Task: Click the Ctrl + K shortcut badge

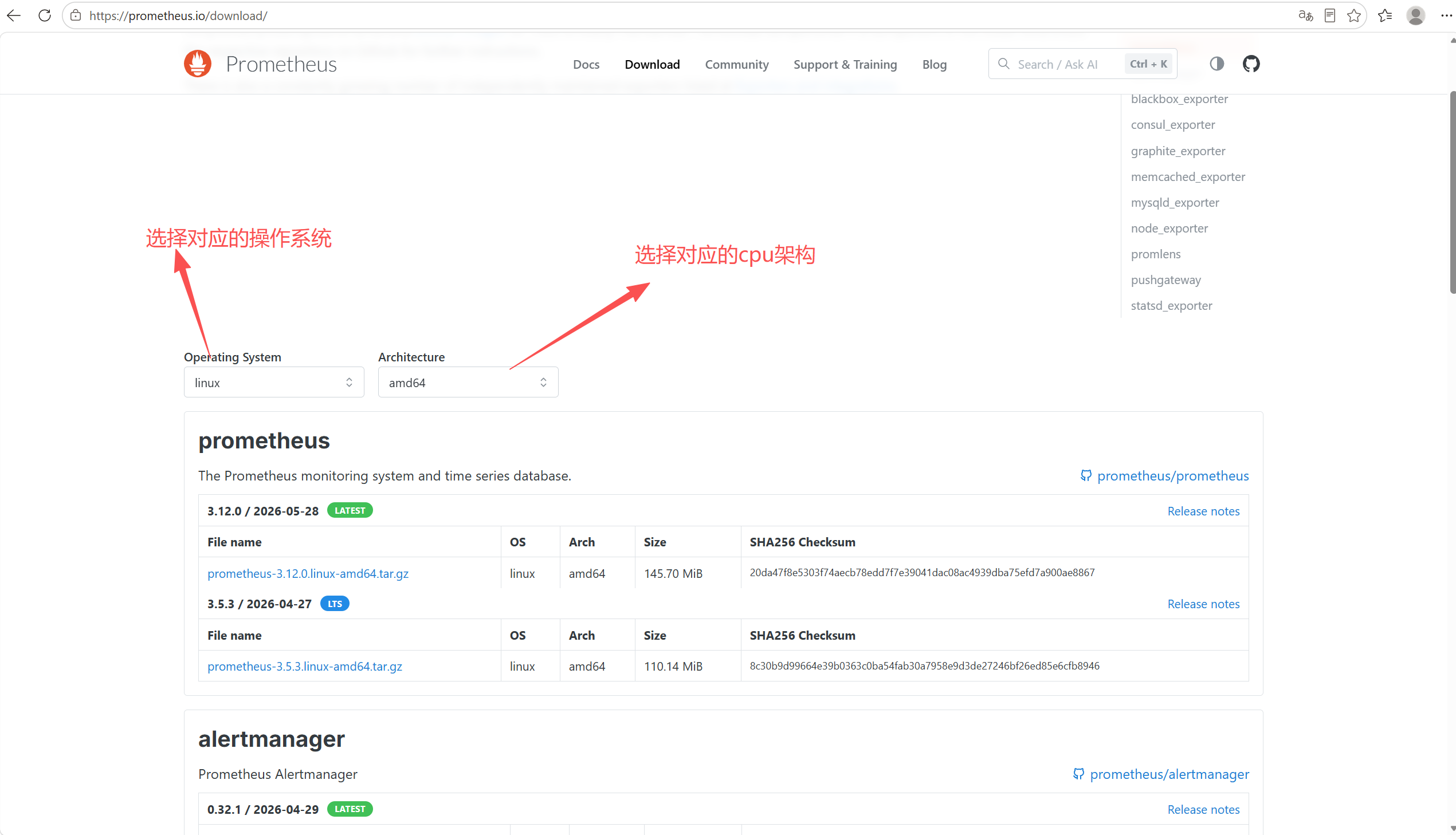Action: click(1148, 64)
